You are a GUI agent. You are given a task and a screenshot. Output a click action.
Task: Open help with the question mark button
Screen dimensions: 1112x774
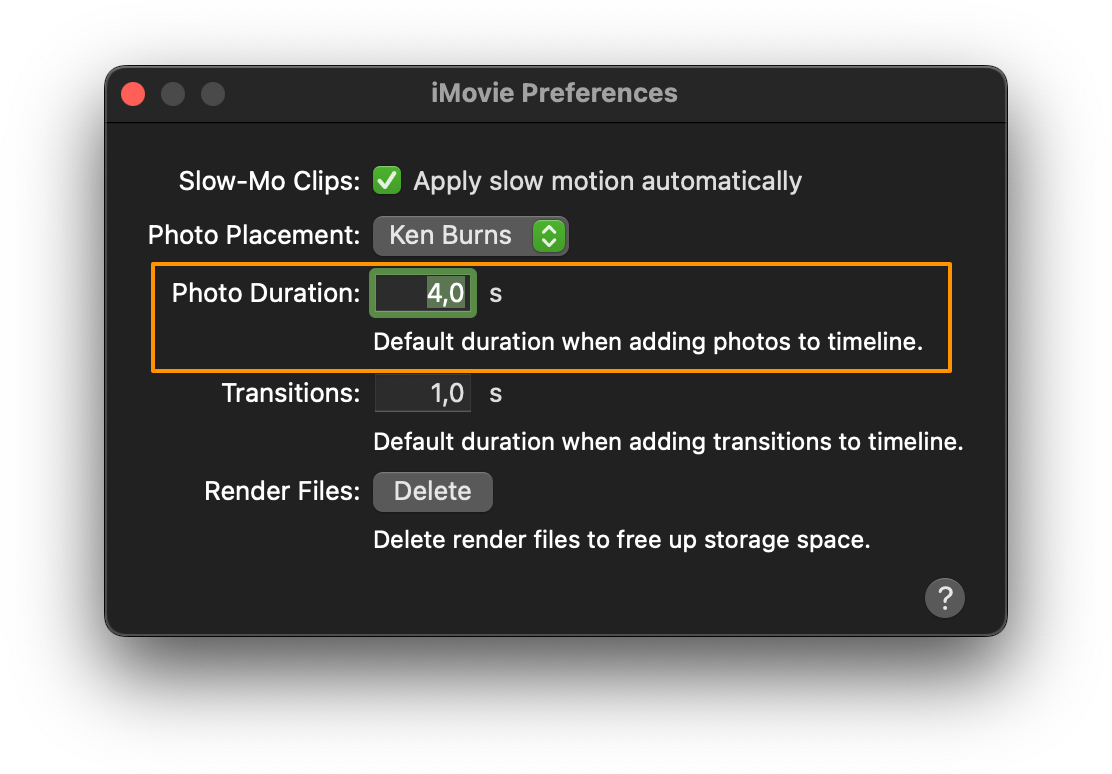[x=945, y=598]
